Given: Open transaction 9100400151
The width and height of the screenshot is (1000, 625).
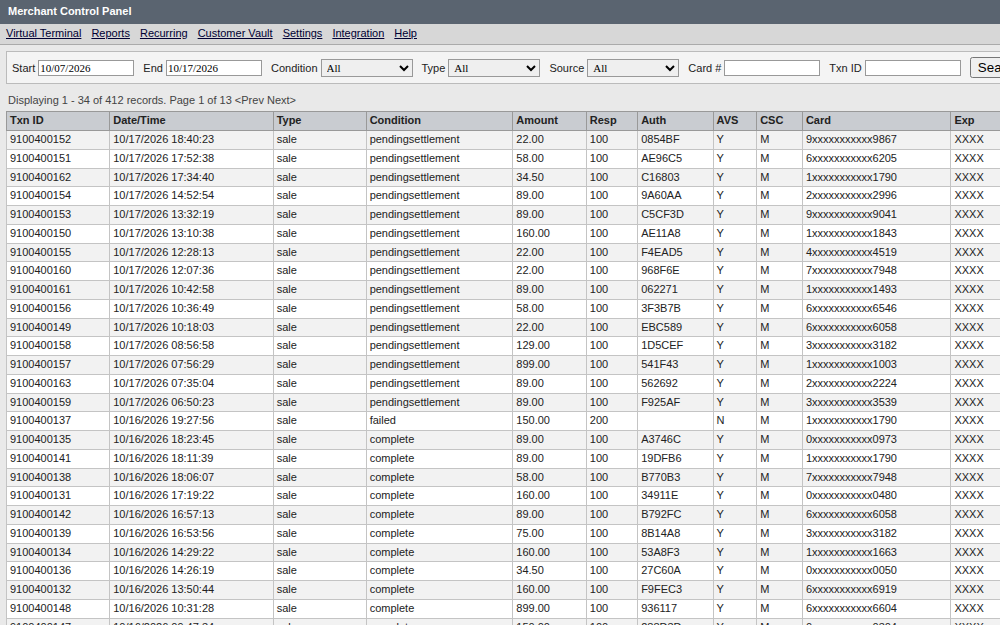Looking at the screenshot, I should click(x=40, y=158).
